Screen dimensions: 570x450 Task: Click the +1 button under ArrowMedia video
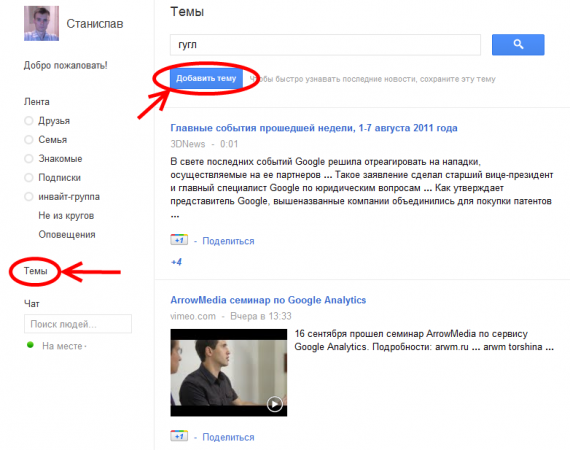[179, 436]
